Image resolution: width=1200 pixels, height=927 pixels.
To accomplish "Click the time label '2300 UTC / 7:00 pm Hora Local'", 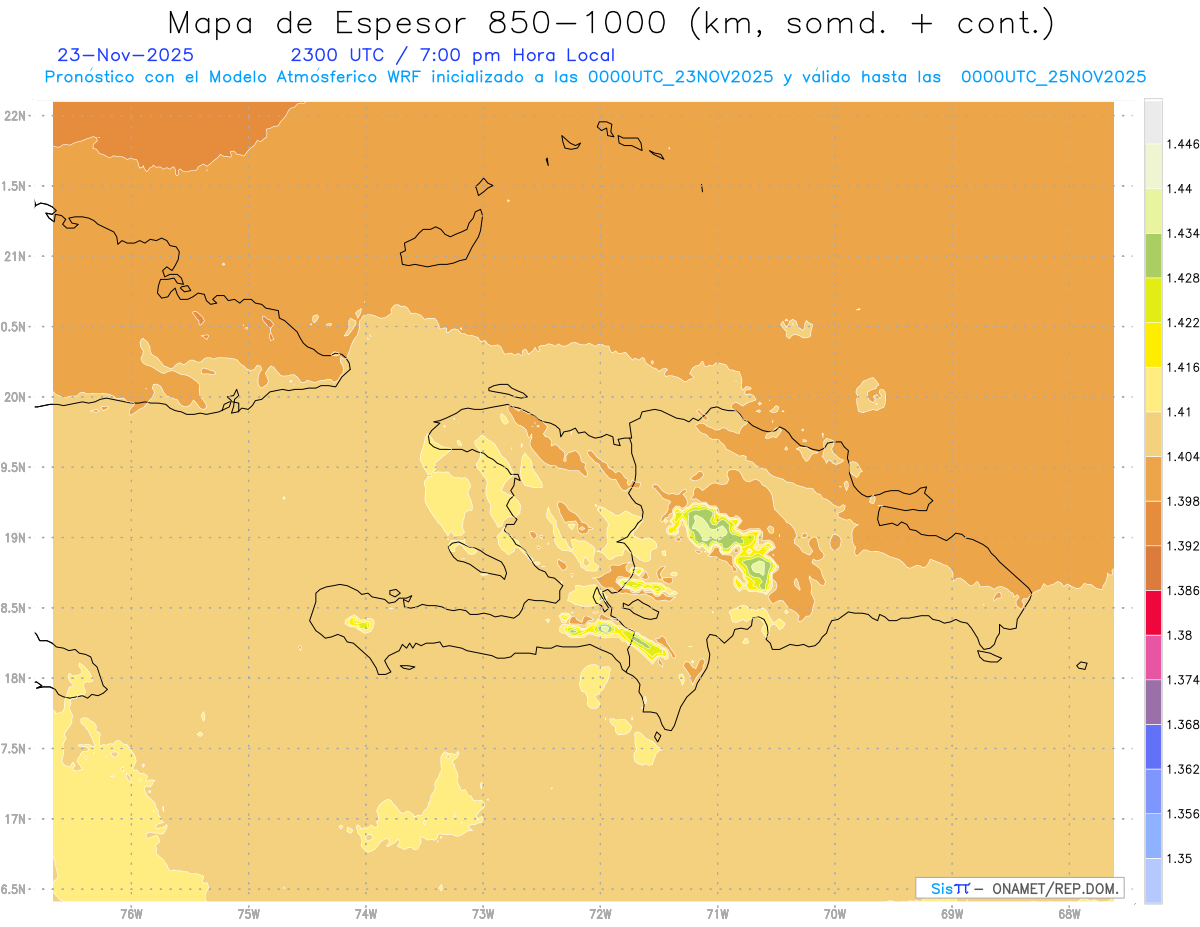I will coord(453,56).
